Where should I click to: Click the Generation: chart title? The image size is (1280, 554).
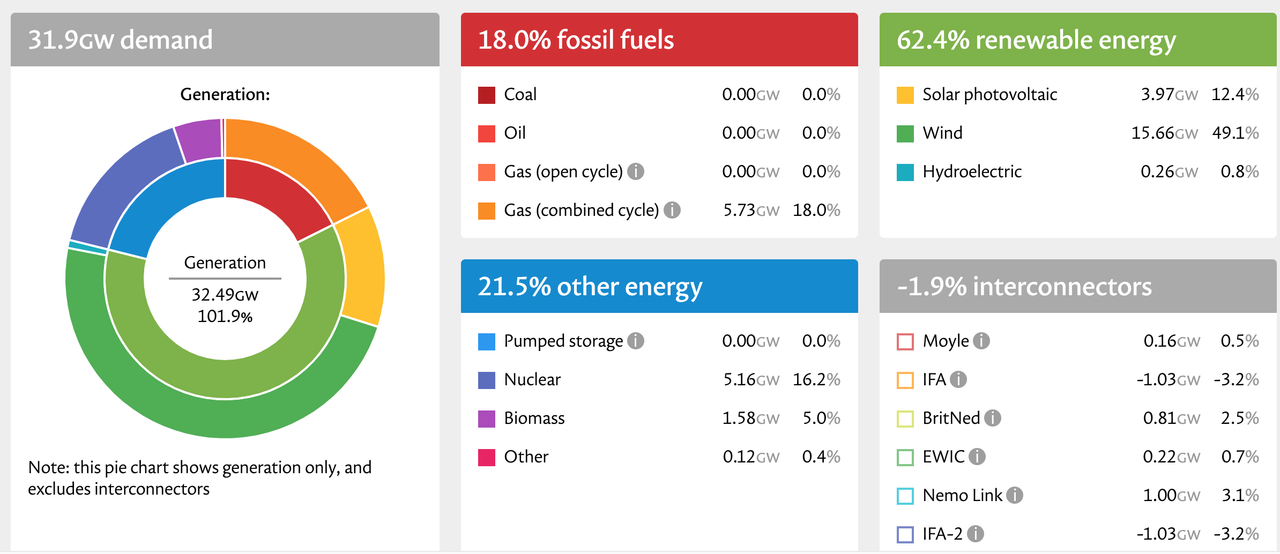pos(225,95)
